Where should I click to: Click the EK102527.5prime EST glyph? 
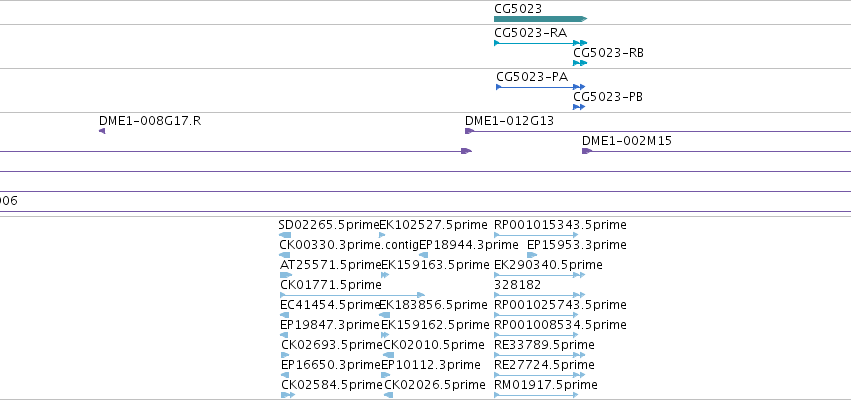[x=382, y=235]
